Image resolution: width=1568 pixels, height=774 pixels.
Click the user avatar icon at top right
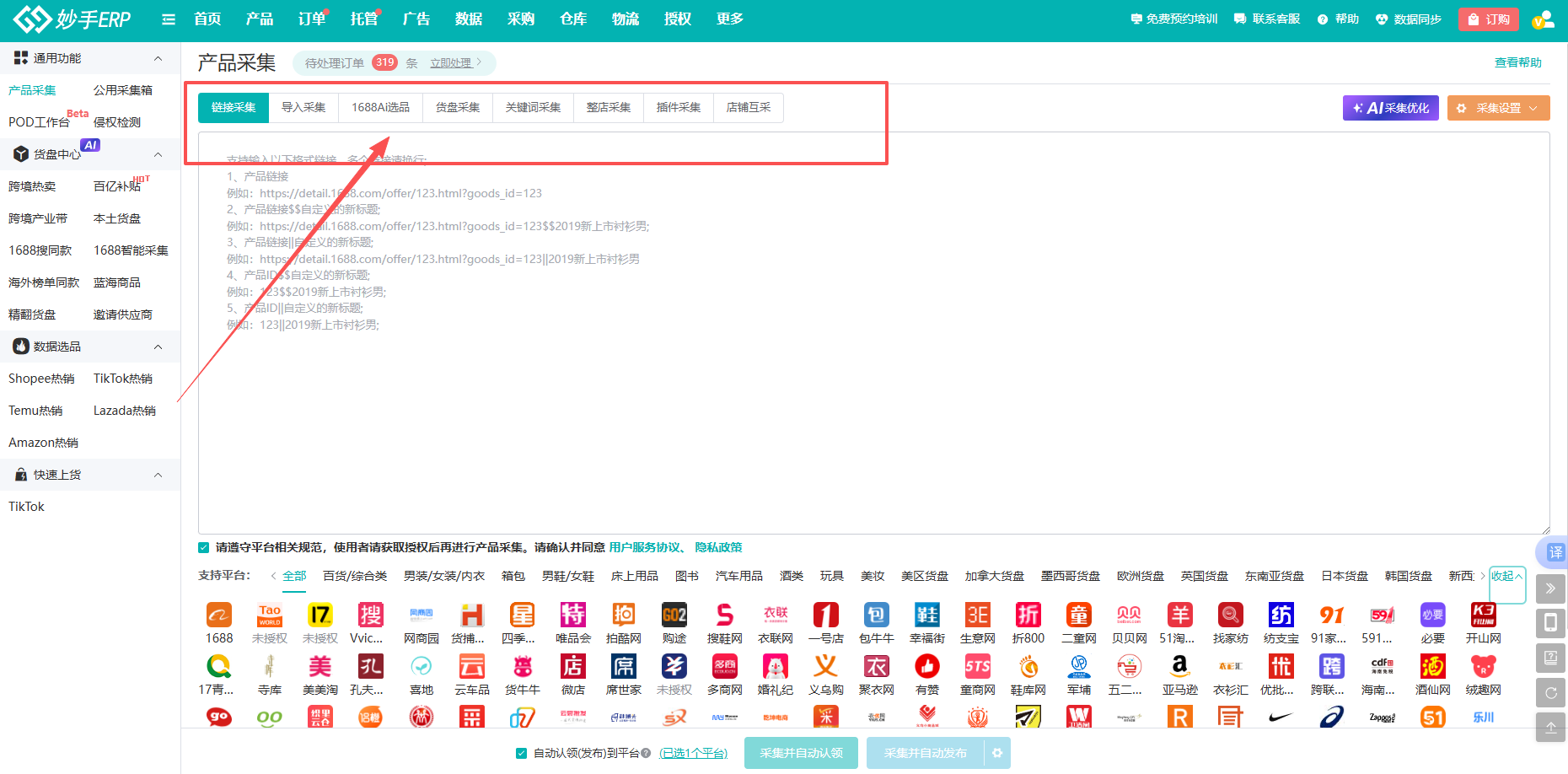click(x=1543, y=19)
